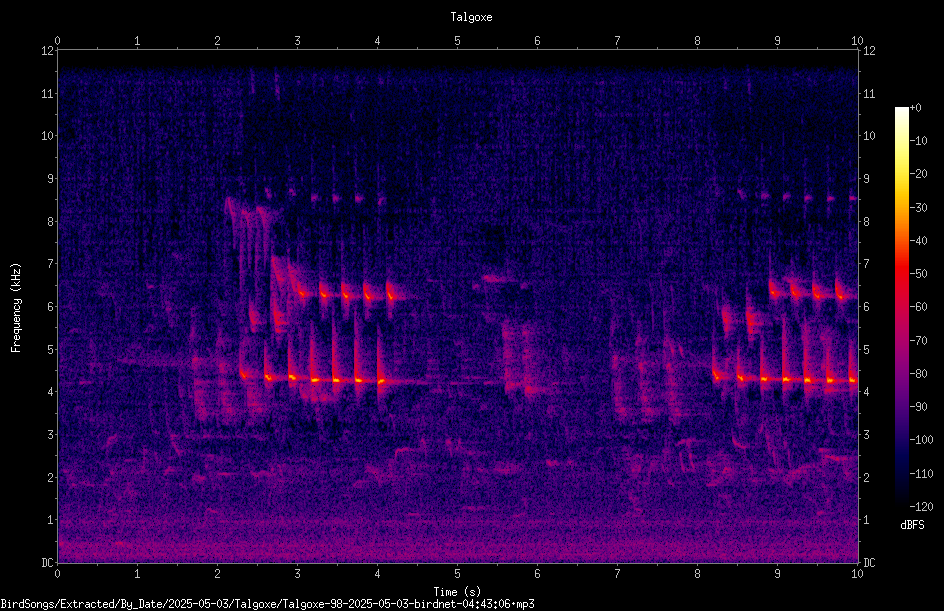Click the -120 label at color bar bottom
944x611 pixels.
[921, 506]
